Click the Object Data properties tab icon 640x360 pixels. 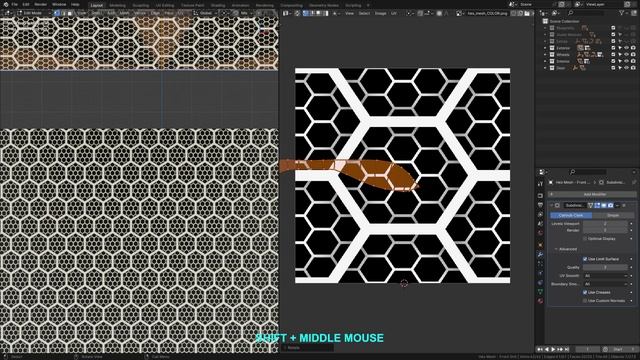coord(540,291)
